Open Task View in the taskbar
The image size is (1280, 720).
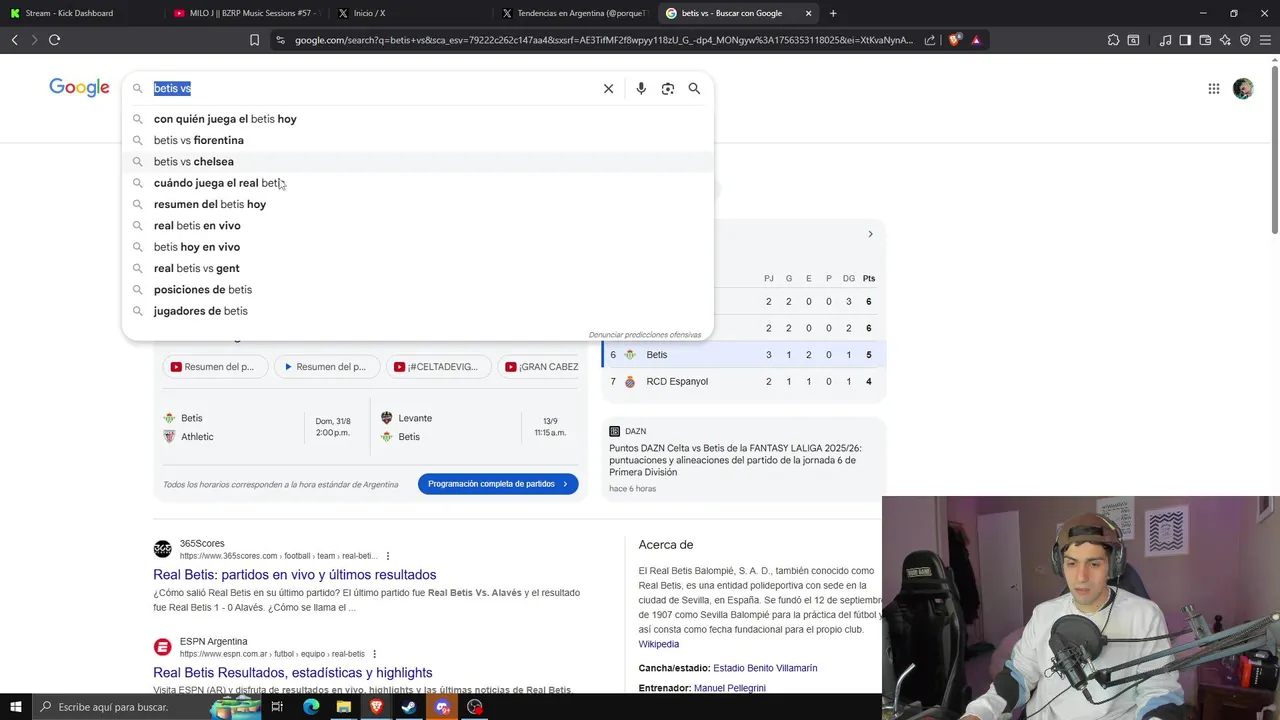click(277, 707)
